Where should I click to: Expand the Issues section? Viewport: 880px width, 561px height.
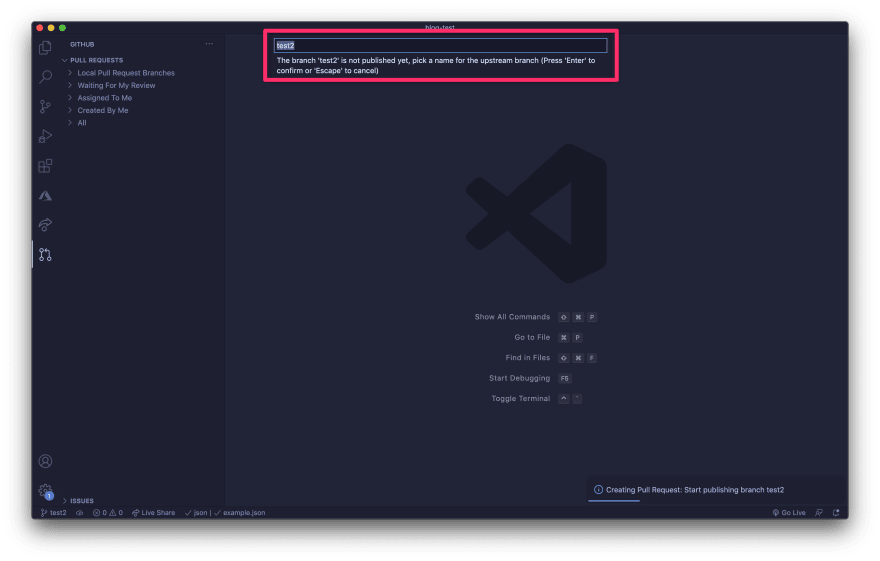(82, 501)
